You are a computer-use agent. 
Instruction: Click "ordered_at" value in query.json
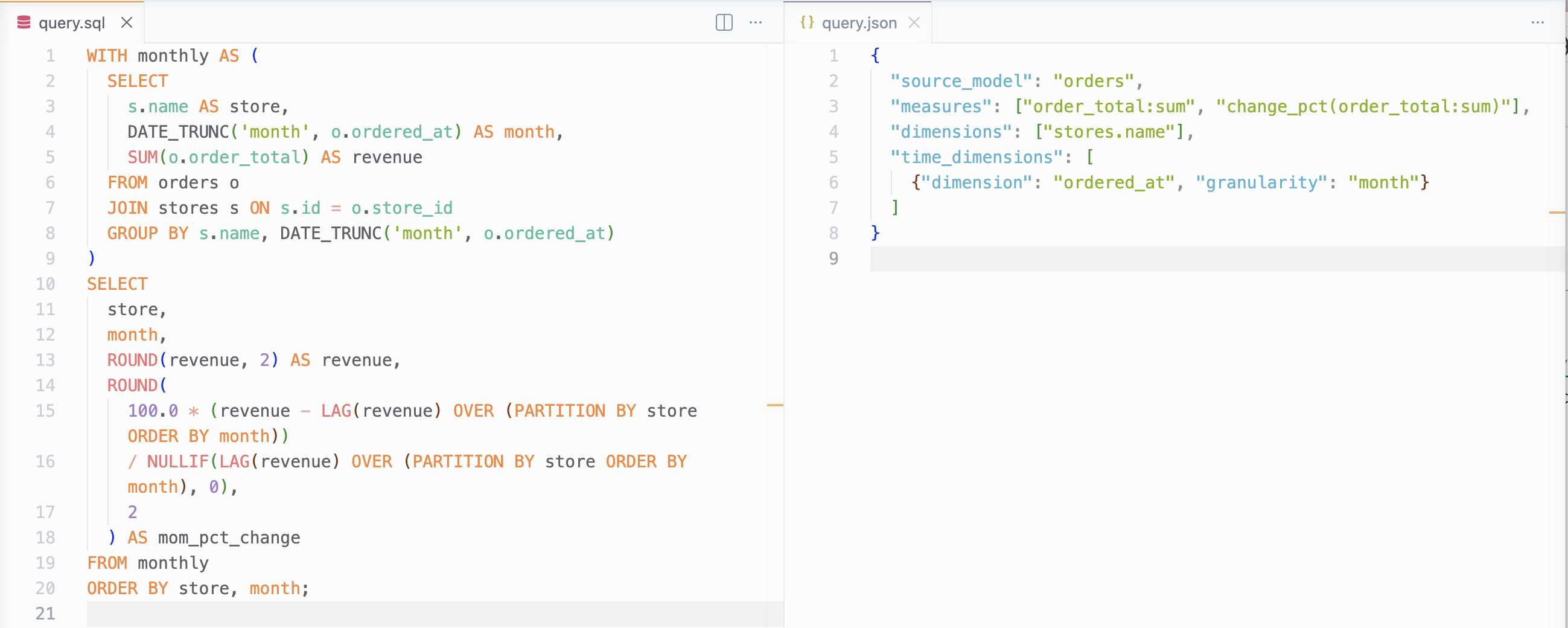[x=1114, y=183]
